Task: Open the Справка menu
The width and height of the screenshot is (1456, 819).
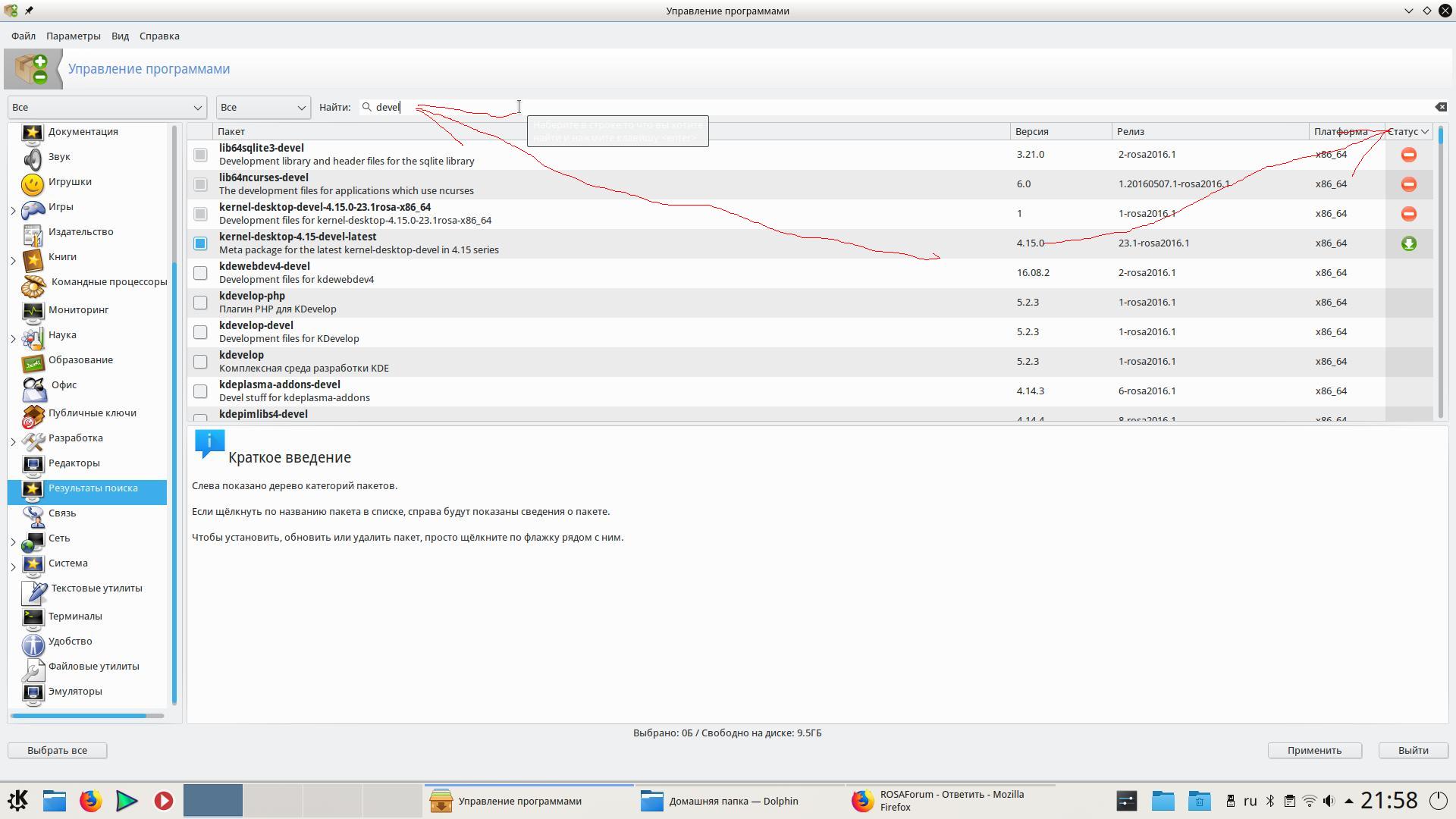Action: pyautogui.click(x=159, y=36)
